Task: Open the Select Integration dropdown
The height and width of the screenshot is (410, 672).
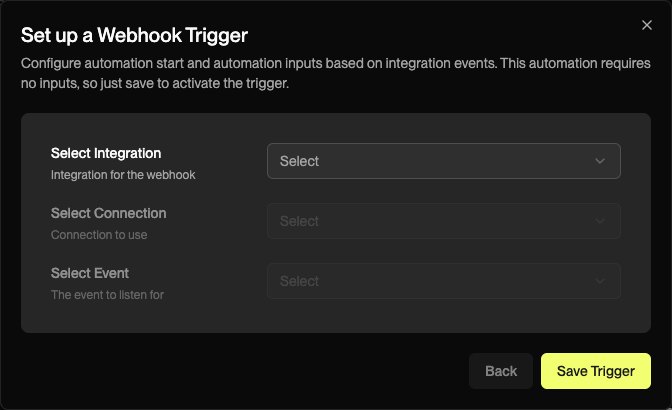Action: point(443,161)
